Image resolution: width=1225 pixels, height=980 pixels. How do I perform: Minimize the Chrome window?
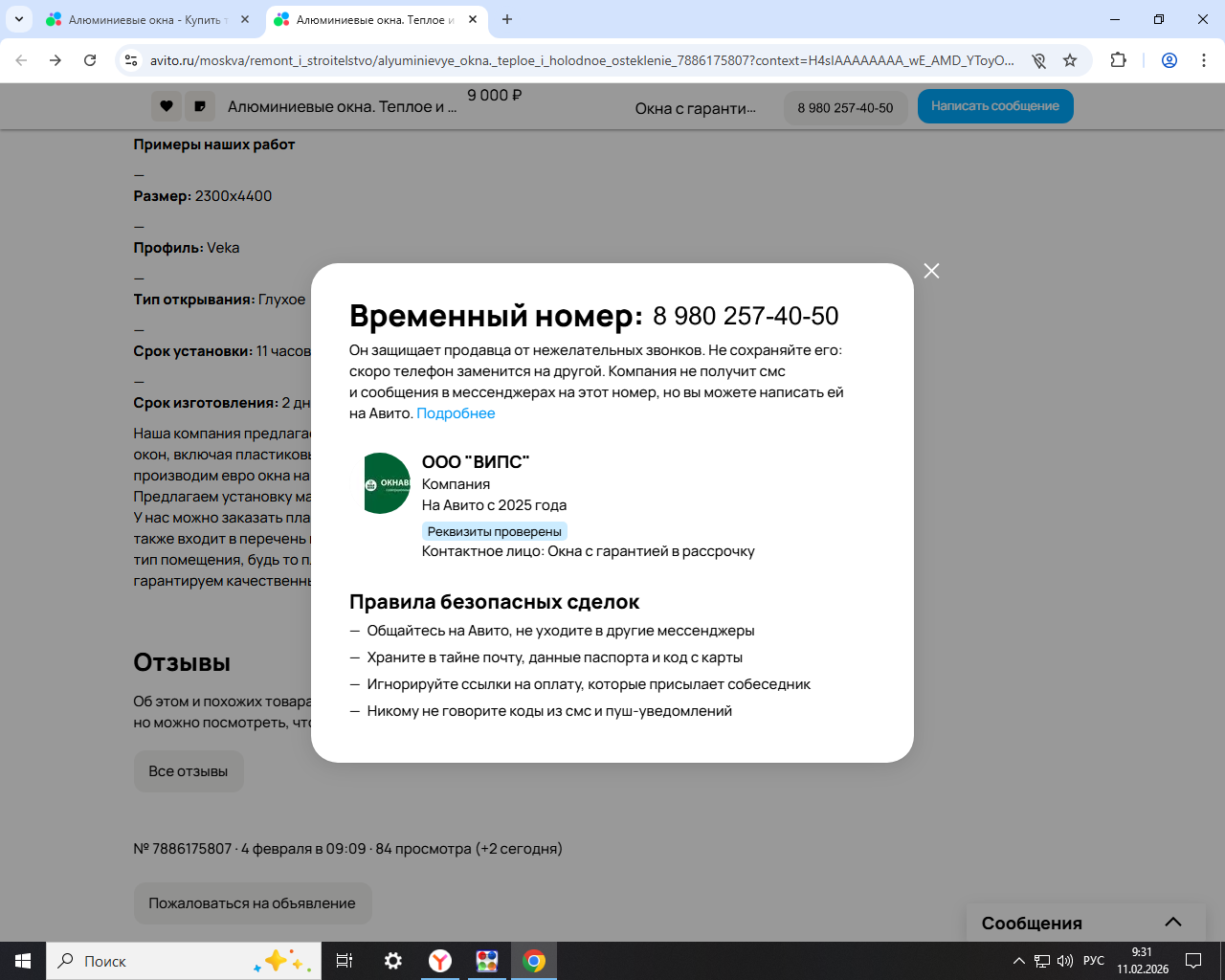point(1115,19)
